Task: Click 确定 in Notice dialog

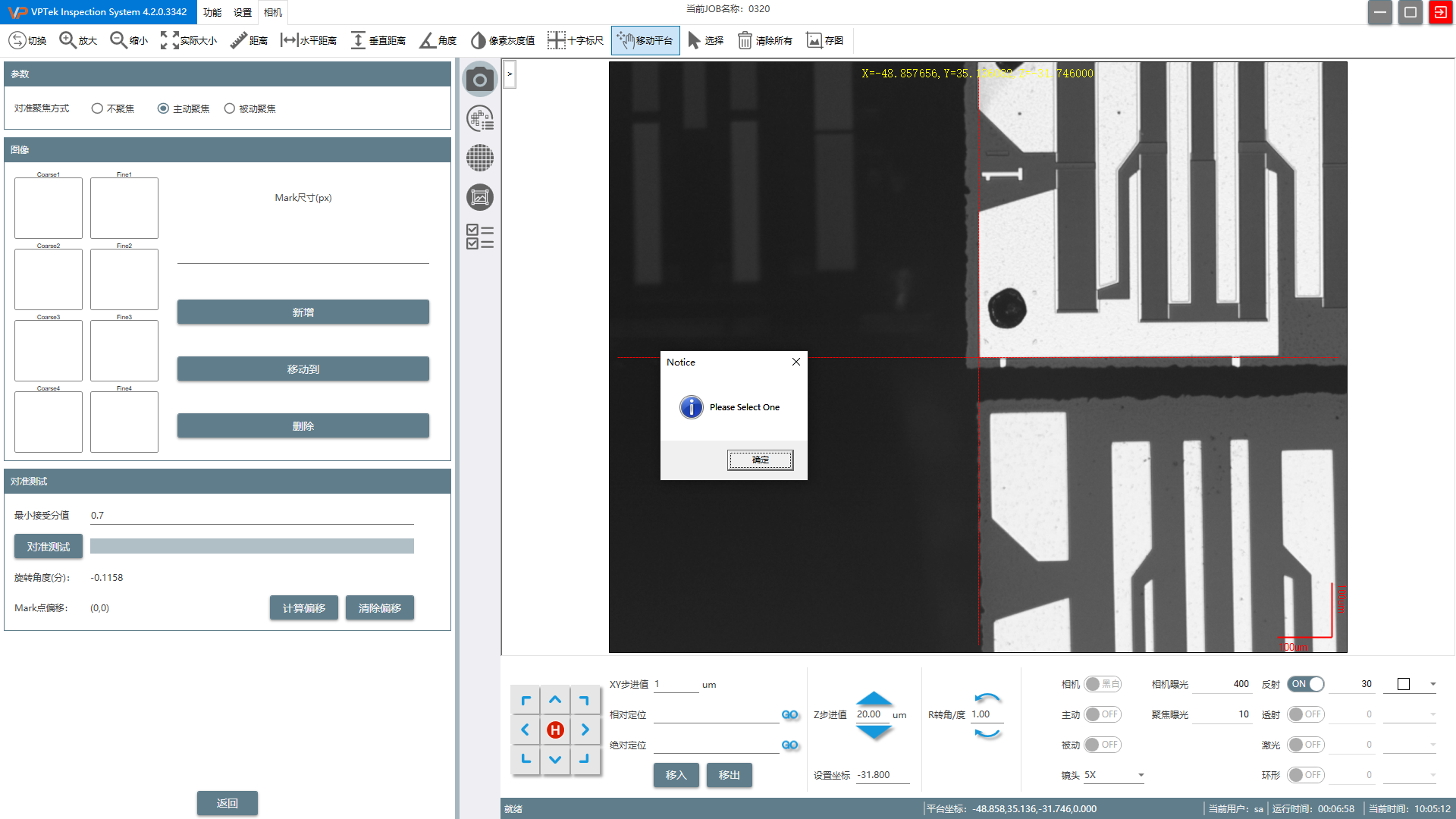Action: point(760,460)
